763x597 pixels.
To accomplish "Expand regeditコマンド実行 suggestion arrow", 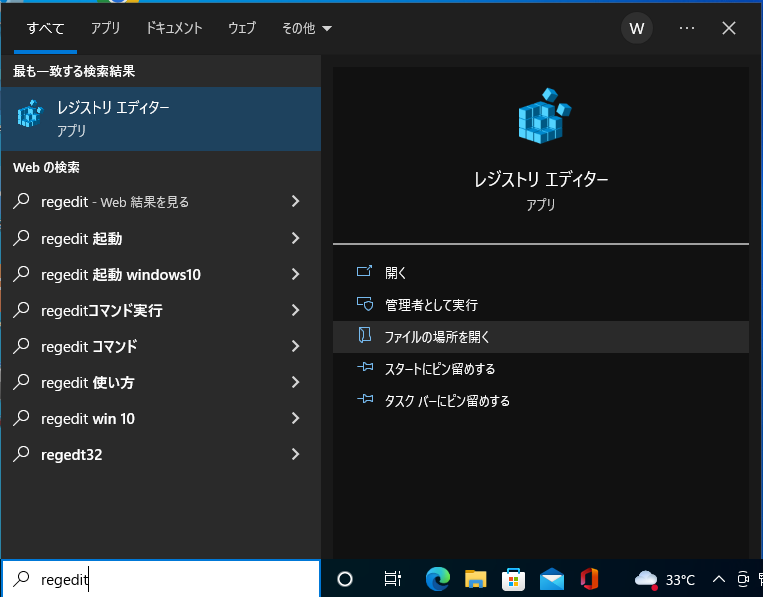I will click(x=295, y=310).
